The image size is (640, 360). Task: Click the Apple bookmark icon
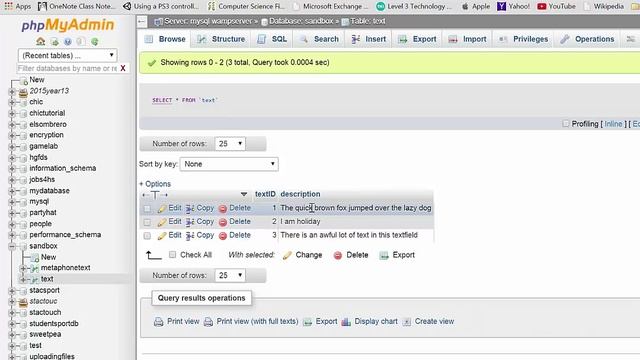465,6
